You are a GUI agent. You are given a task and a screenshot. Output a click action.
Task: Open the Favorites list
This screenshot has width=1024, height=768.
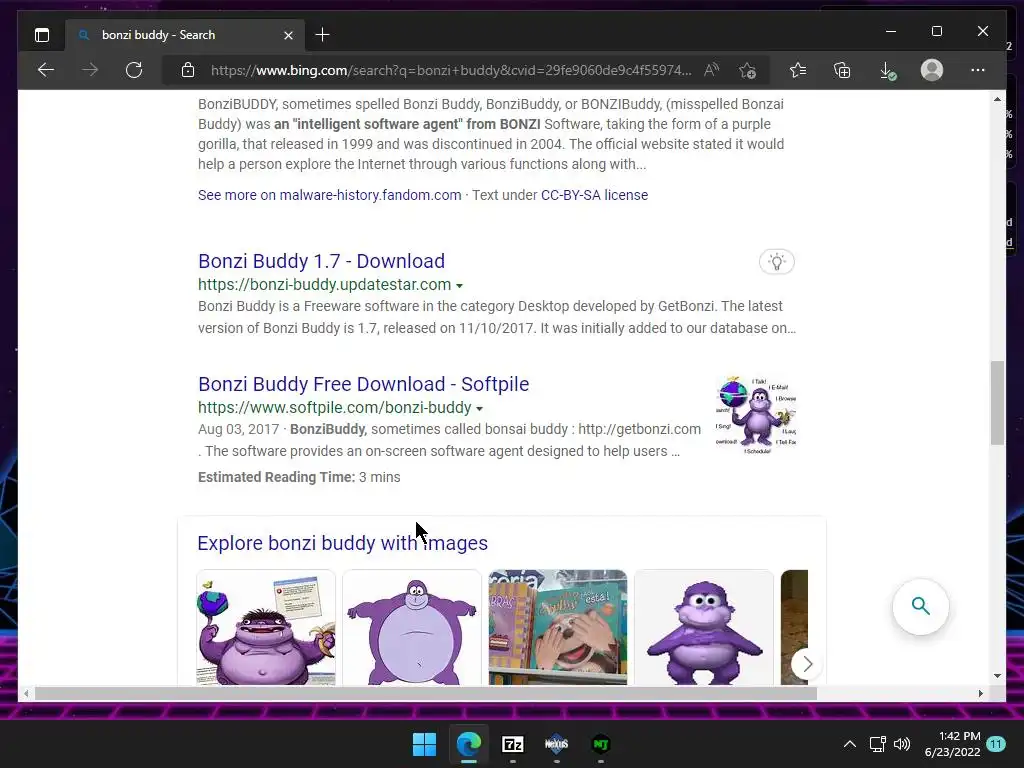click(x=797, y=70)
